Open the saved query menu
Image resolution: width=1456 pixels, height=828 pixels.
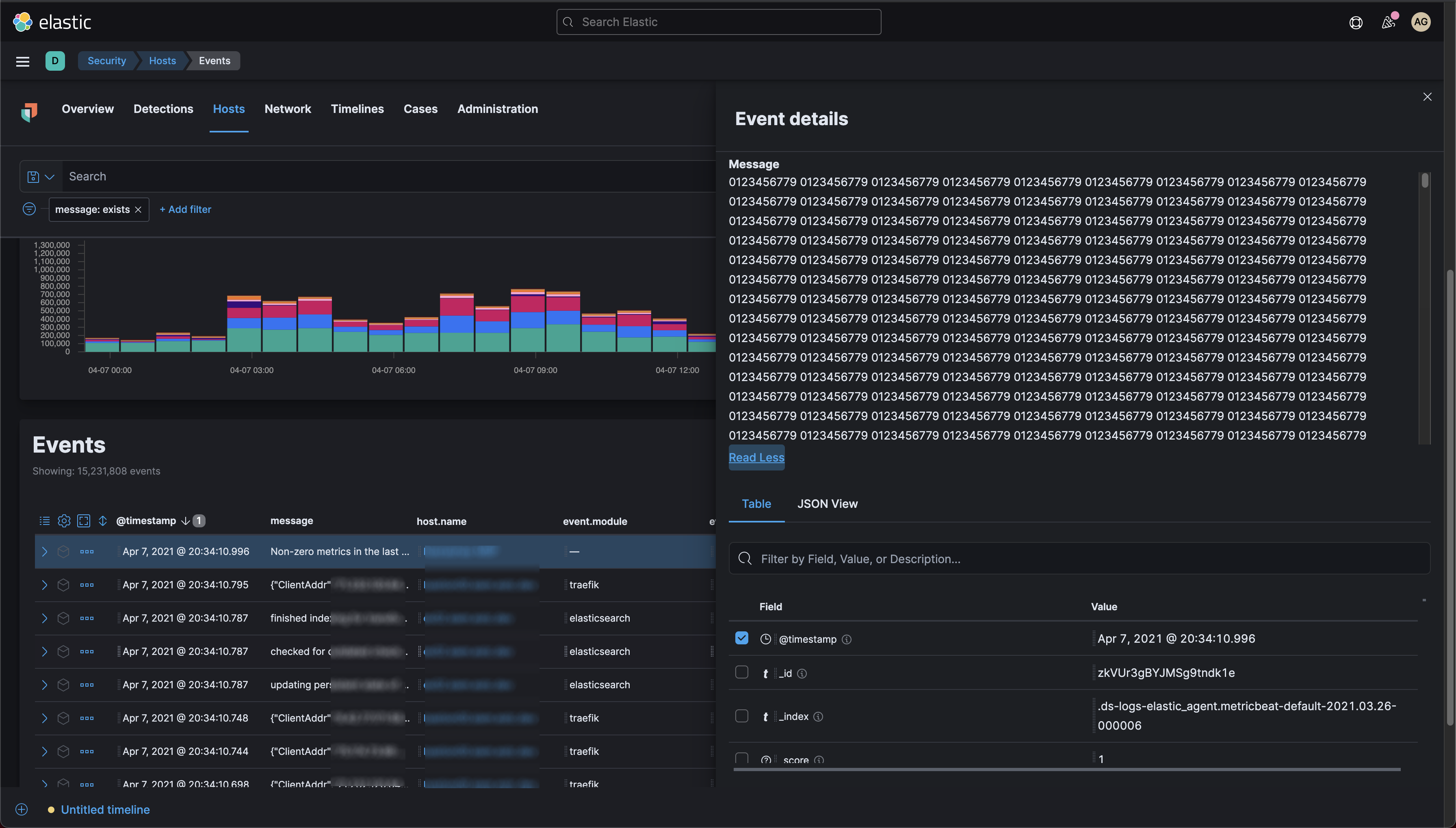(x=41, y=177)
